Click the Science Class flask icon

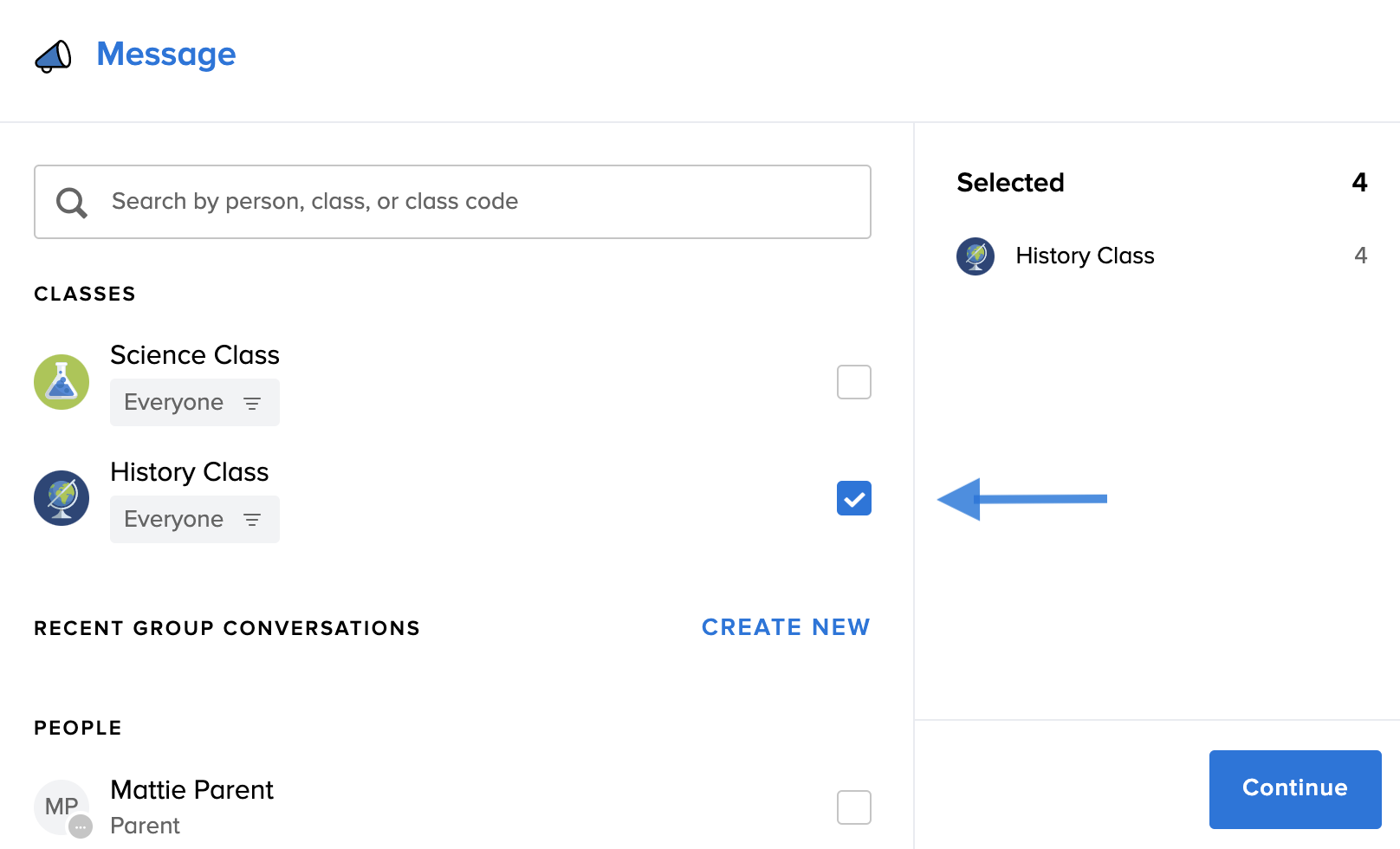pos(62,382)
